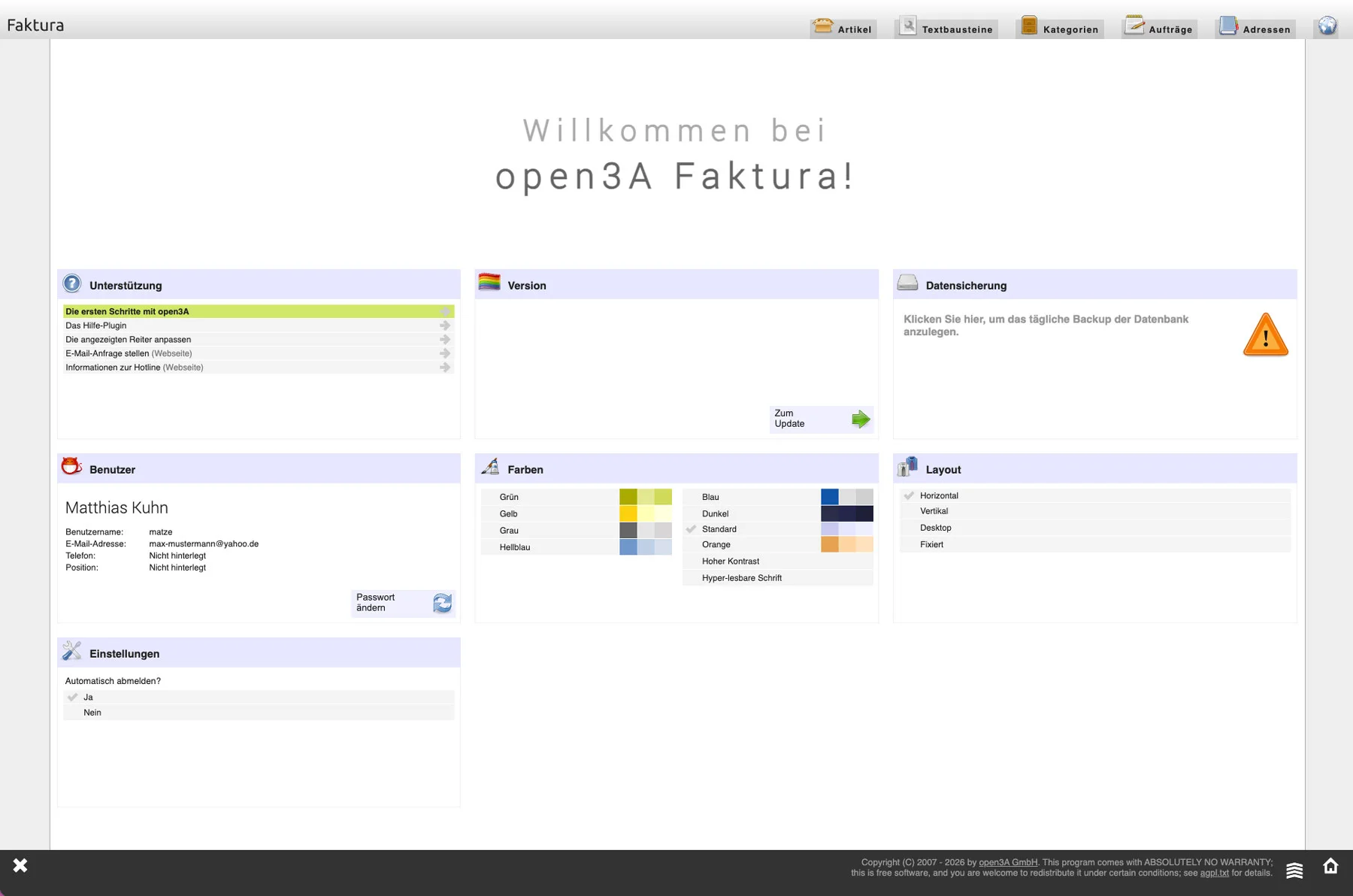Go to the Aufträge tab
Image resolution: width=1353 pixels, height=896 pixels.
[1159, 28]
